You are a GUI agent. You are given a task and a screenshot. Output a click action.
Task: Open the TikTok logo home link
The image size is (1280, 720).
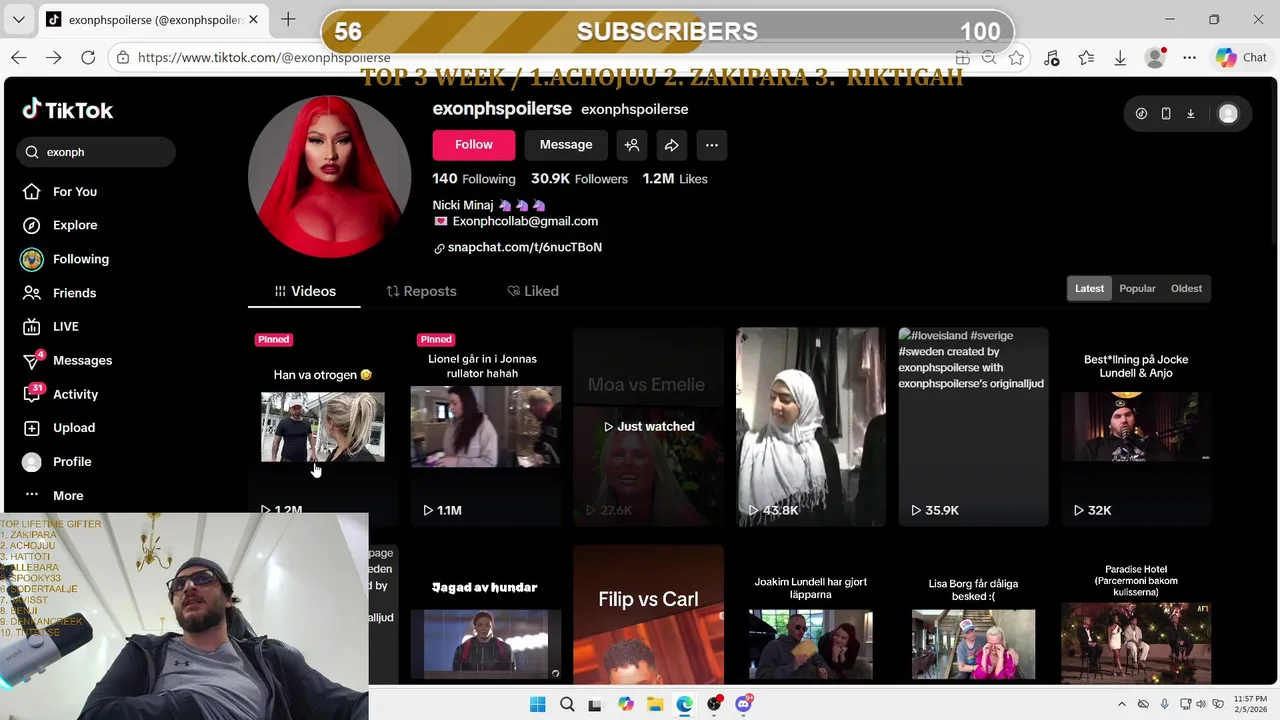[68, 110]
